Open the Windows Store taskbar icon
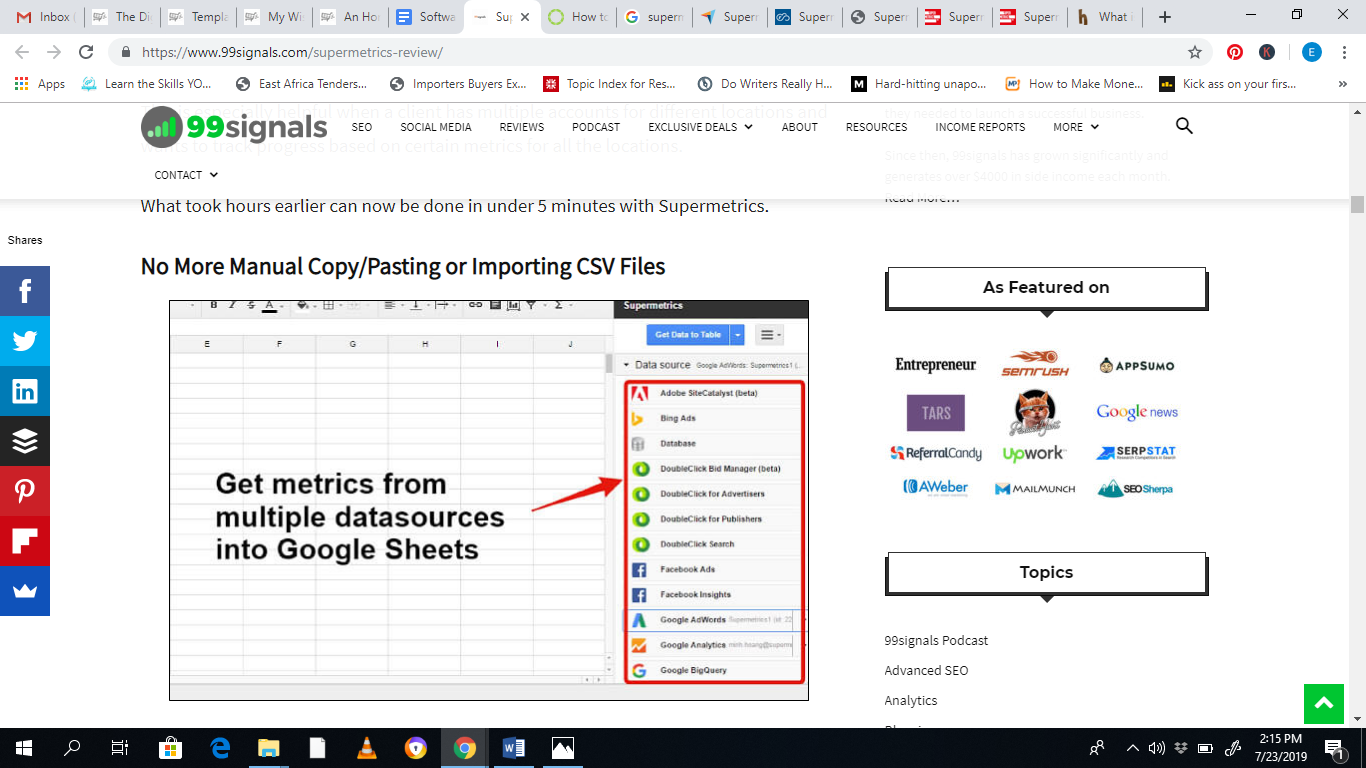1366x768 pixels. click(171, 748)
